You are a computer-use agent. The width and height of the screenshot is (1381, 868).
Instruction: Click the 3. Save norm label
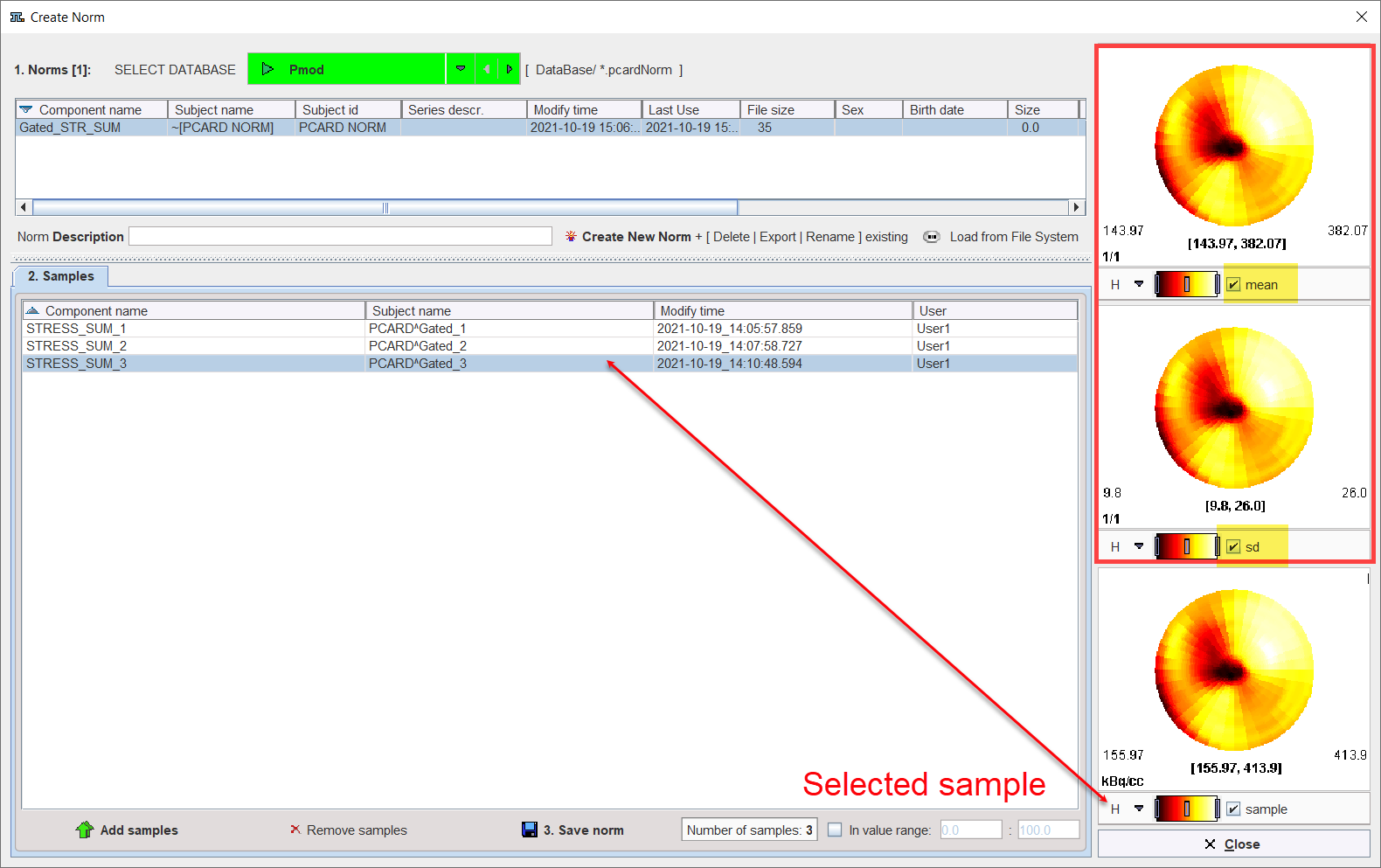coord(584,830)
